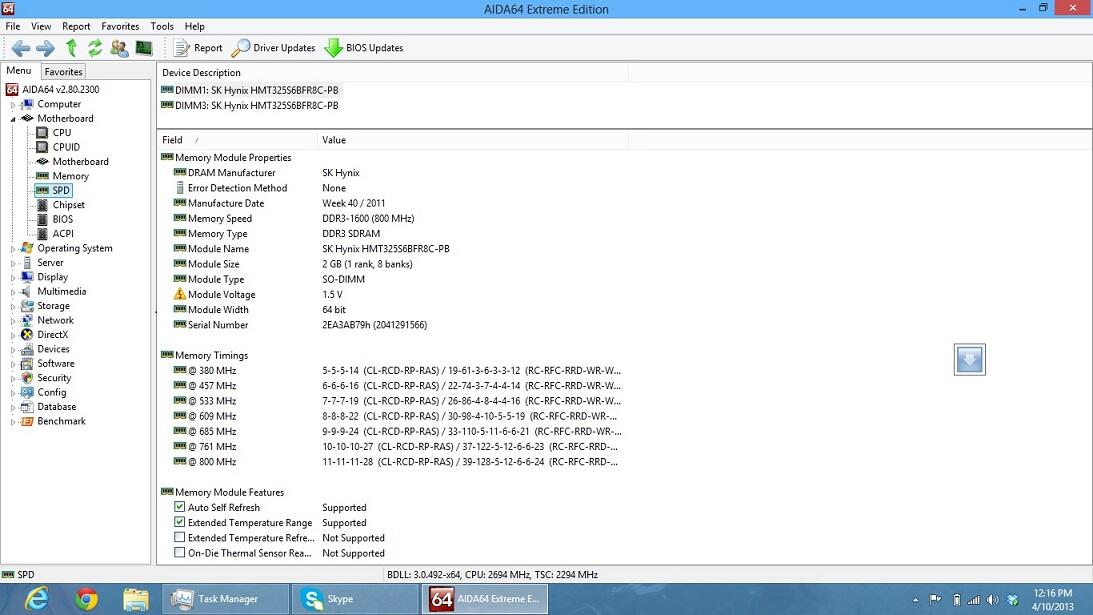
Task: Expand the Multimedia tree node
Action: click(x=13, y=292)
